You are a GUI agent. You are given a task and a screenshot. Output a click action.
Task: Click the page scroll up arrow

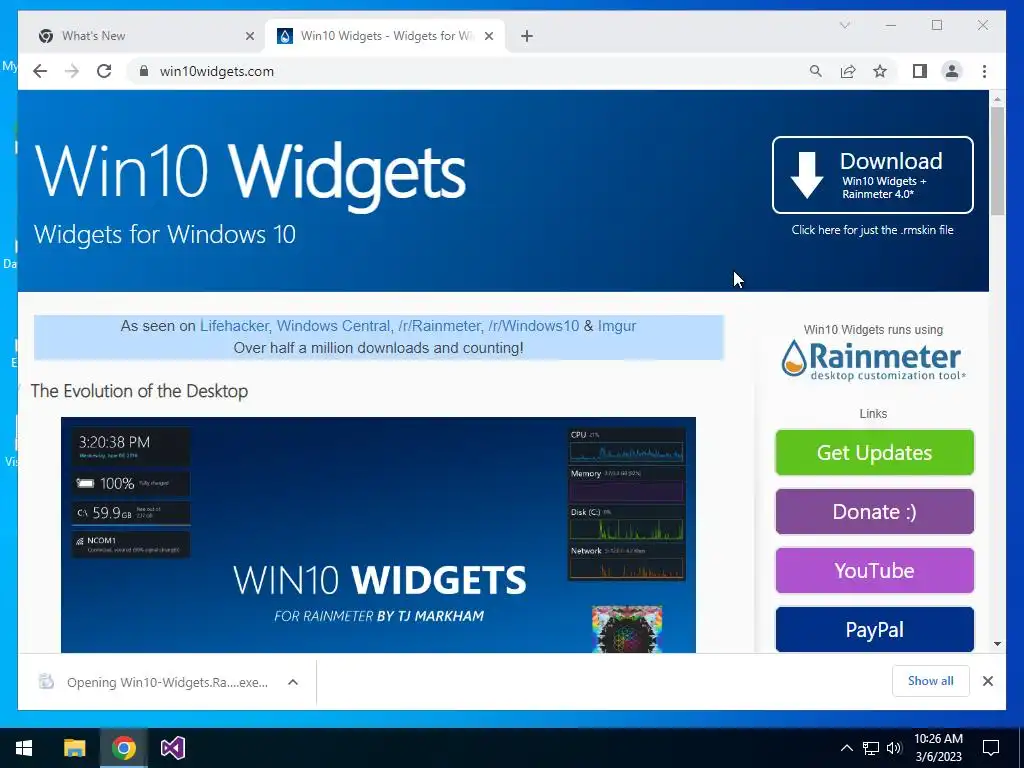point(997,99)
